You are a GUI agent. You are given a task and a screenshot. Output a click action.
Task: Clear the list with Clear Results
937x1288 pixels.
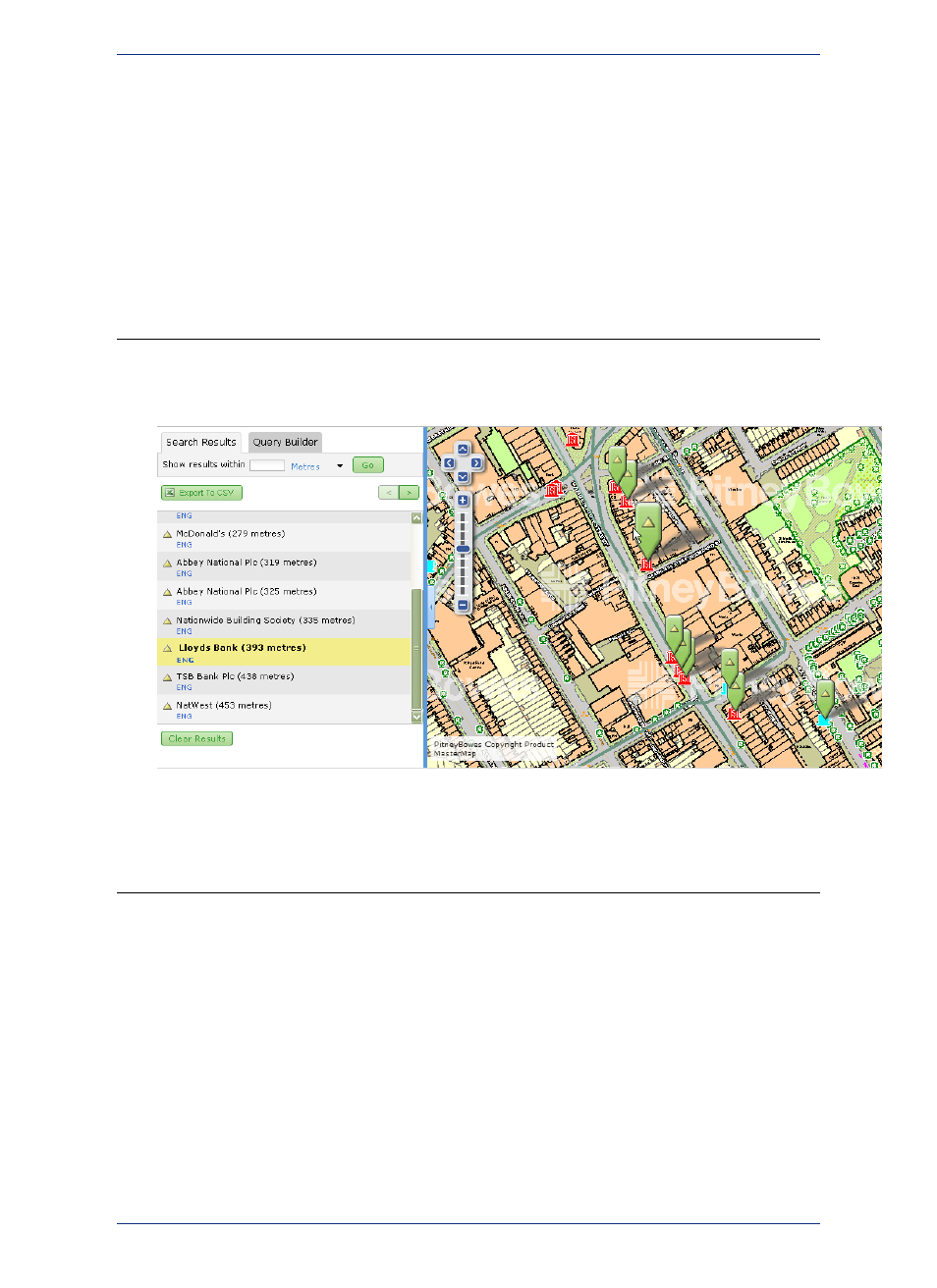196,738
